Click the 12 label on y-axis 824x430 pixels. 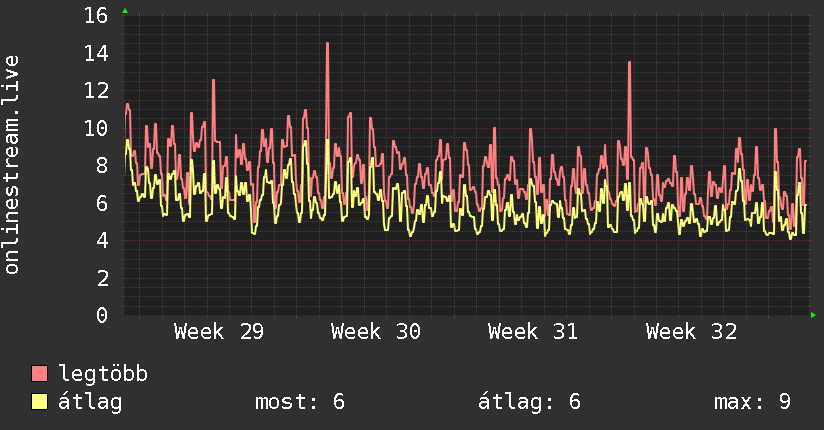coord(96,90)
